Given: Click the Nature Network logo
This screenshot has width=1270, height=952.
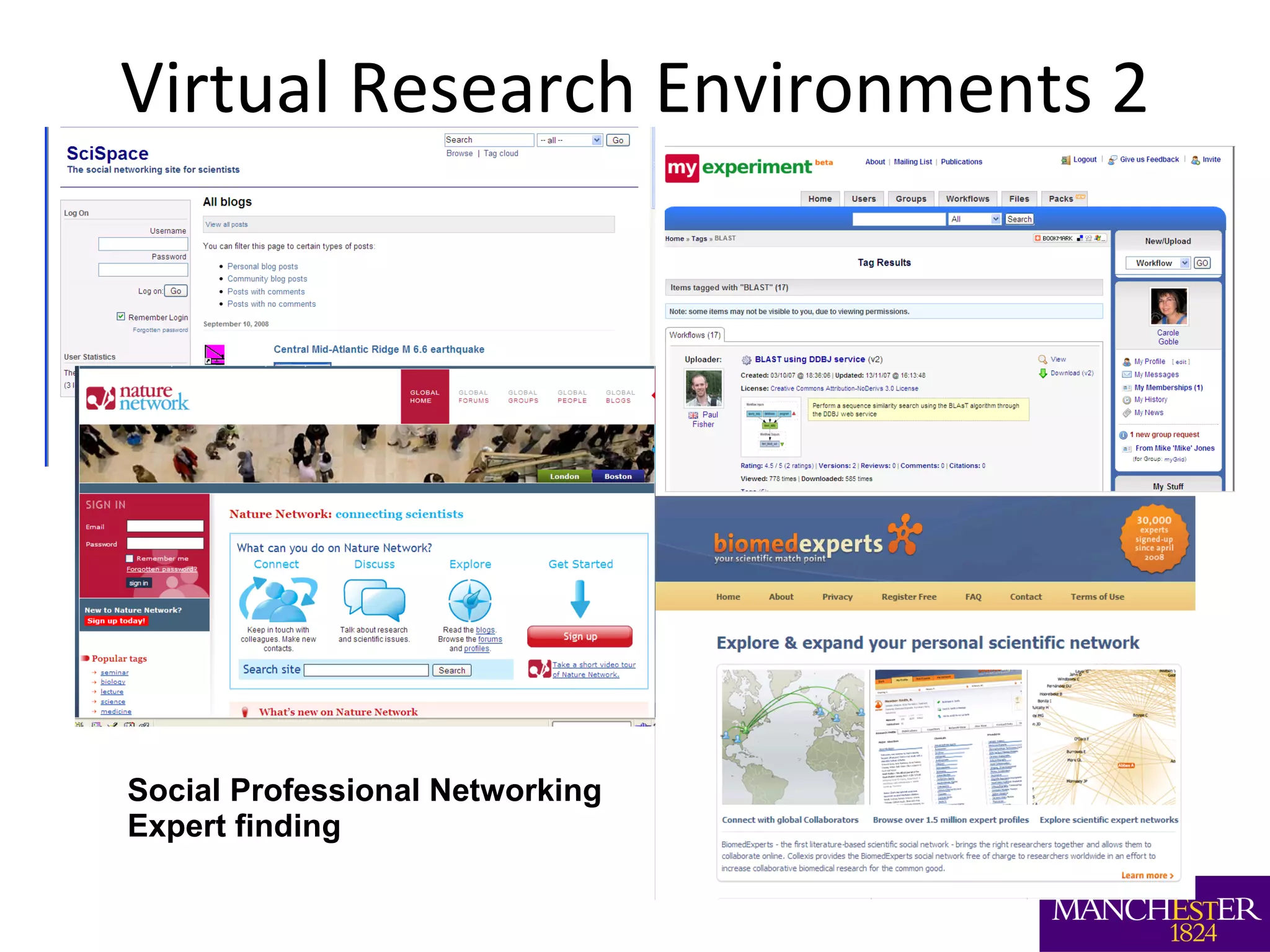Looking at the screenshot, I should coord(137,398).
